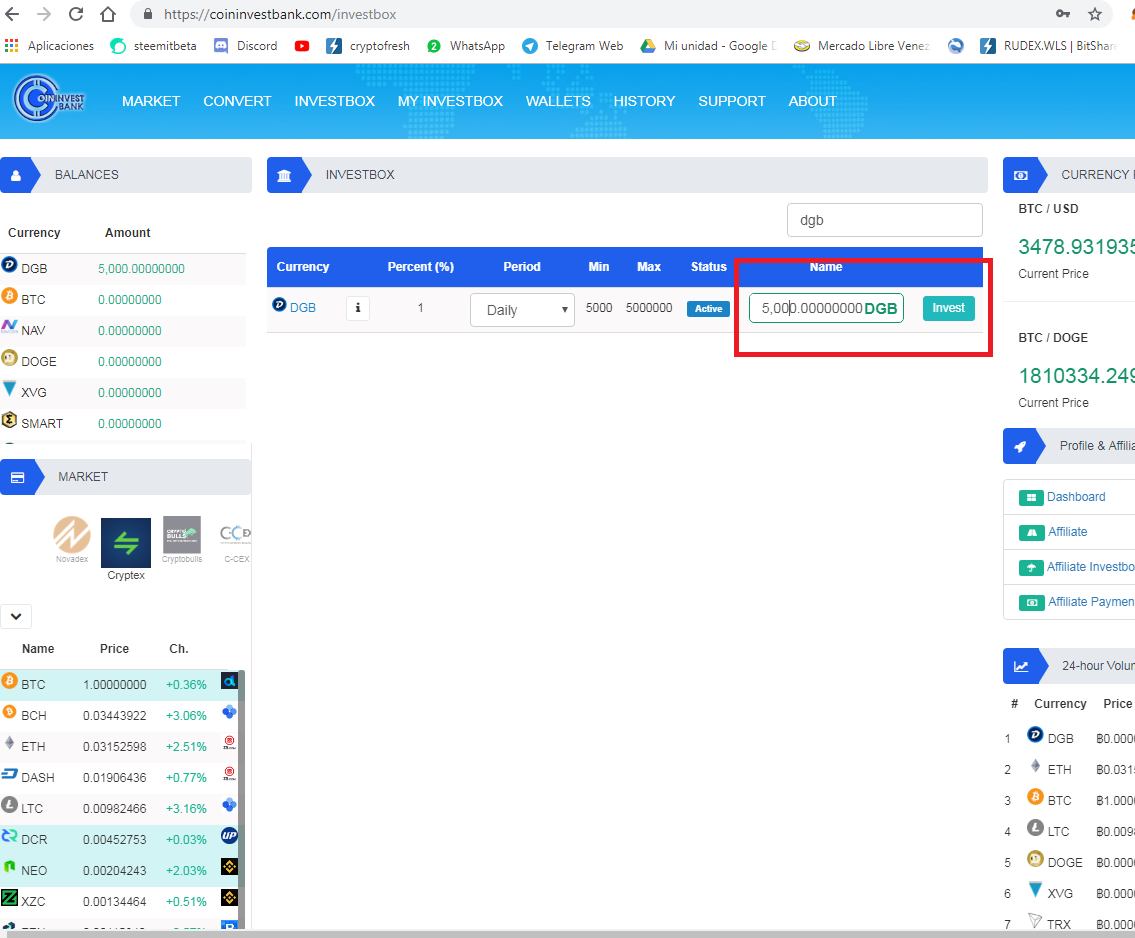Image resolution: width=1135 pixels, height=938 pixels.
Task: Click the Currency panel money icon
Action: [x=1021, y=175]
